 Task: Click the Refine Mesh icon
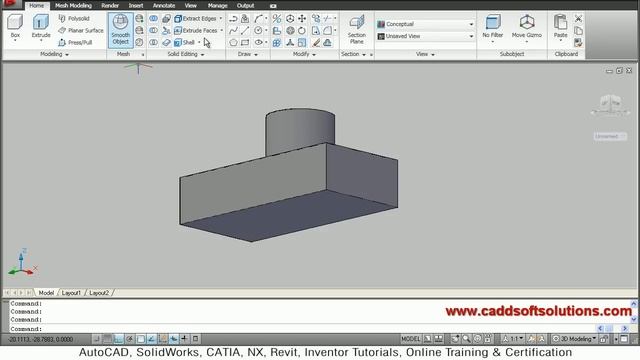tap(140, 42)
